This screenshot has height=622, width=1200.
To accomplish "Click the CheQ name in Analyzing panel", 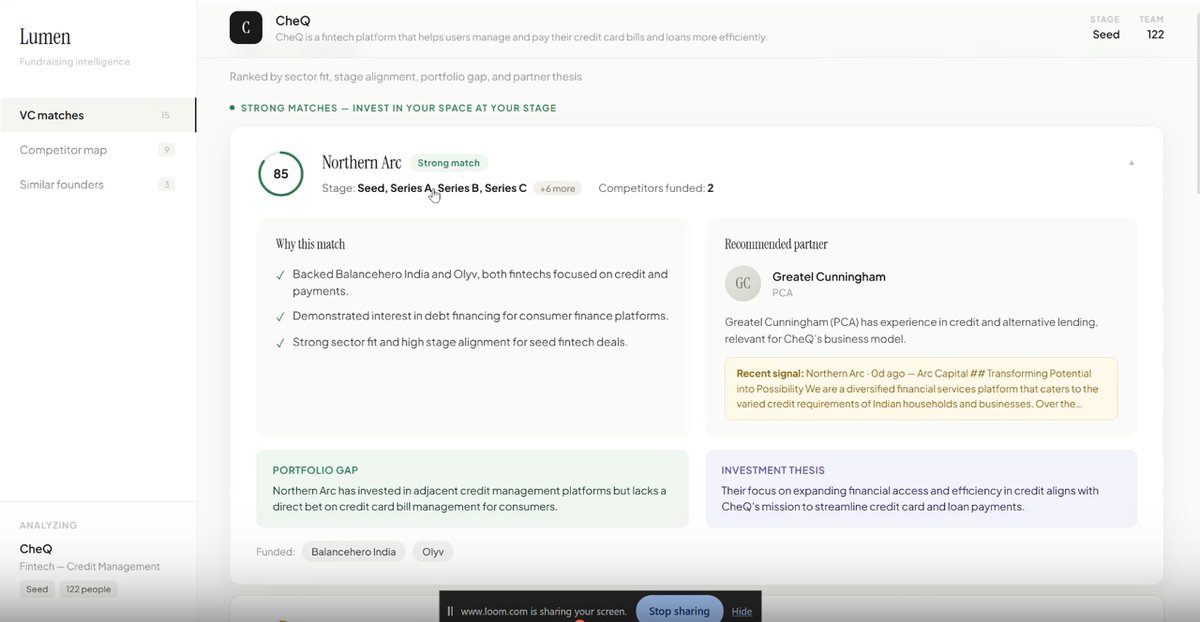I will coord(36,549).
